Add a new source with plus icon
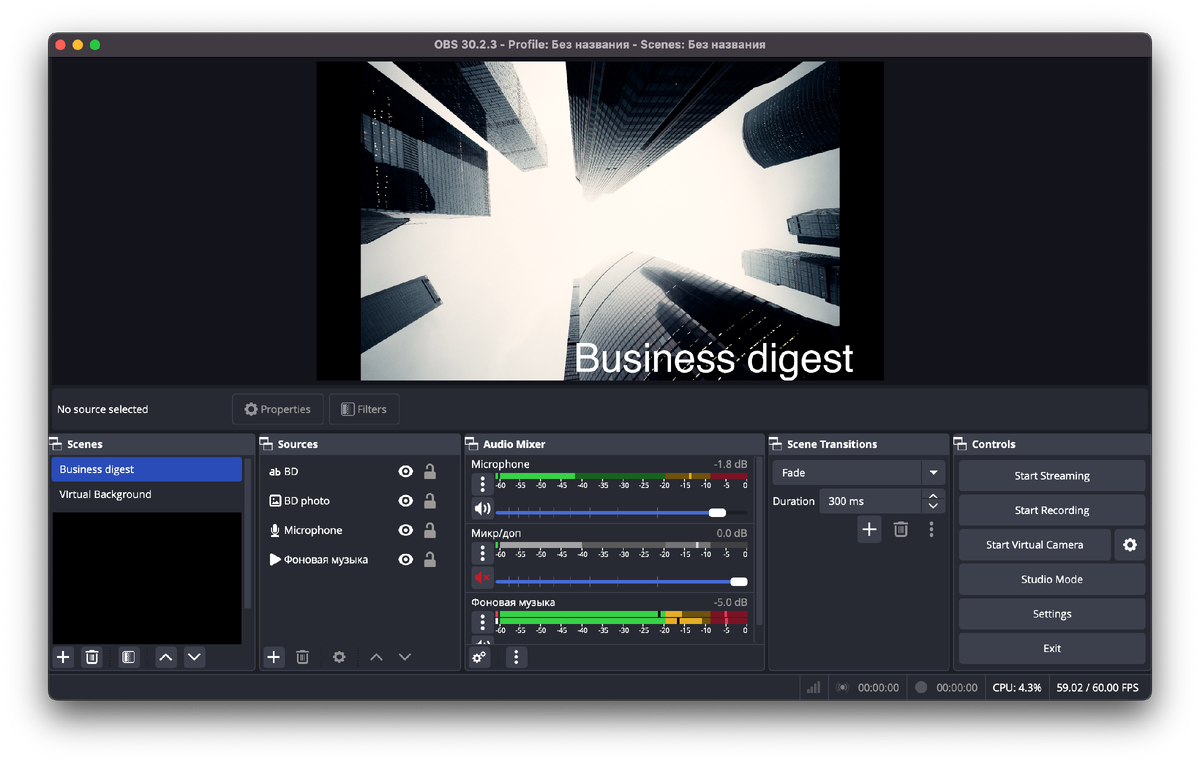 [274, 657]
